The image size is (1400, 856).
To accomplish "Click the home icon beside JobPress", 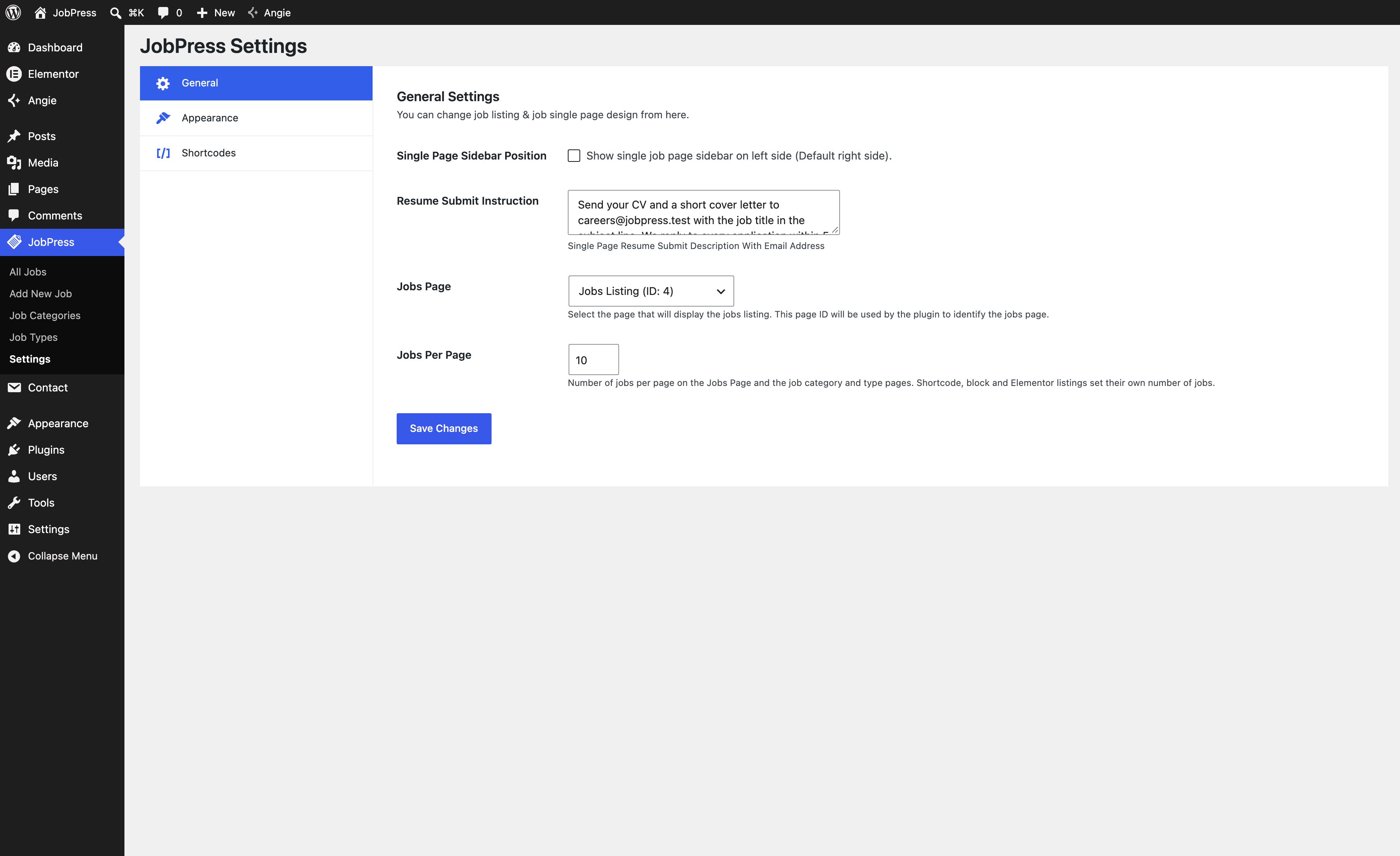I will pyautogui.click(x=40, y=12).
